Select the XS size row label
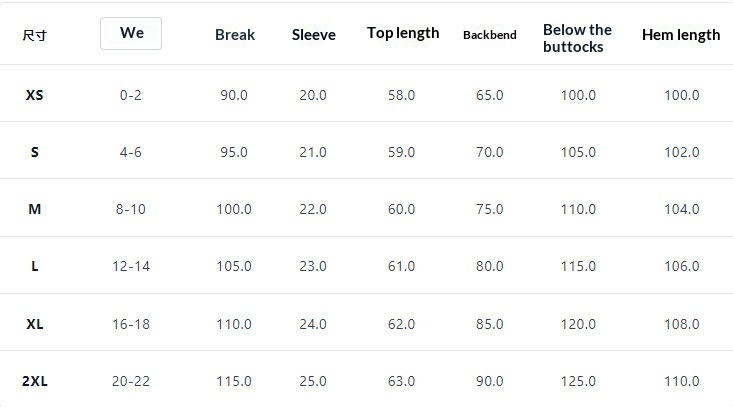 coord(35,95)
